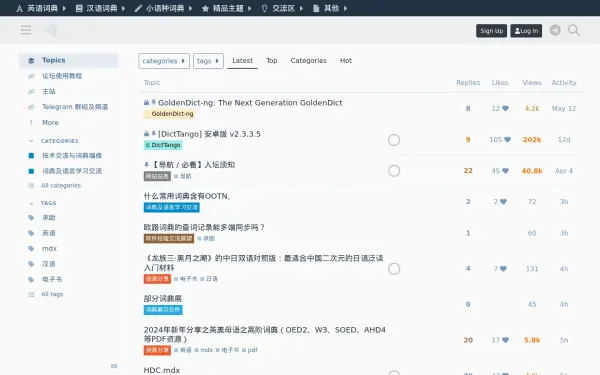Open GoldenDict-ng: The Next Generation topic
Image resolution: width=600 pixels, height=375 pixels.
pos(250,103)
